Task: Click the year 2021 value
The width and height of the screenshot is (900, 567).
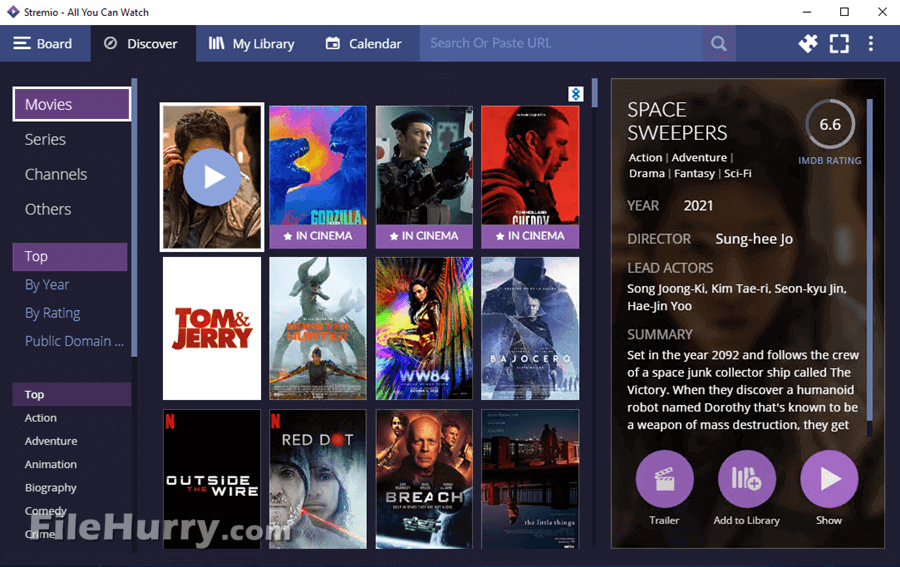Action: click(x=698, y=206)
